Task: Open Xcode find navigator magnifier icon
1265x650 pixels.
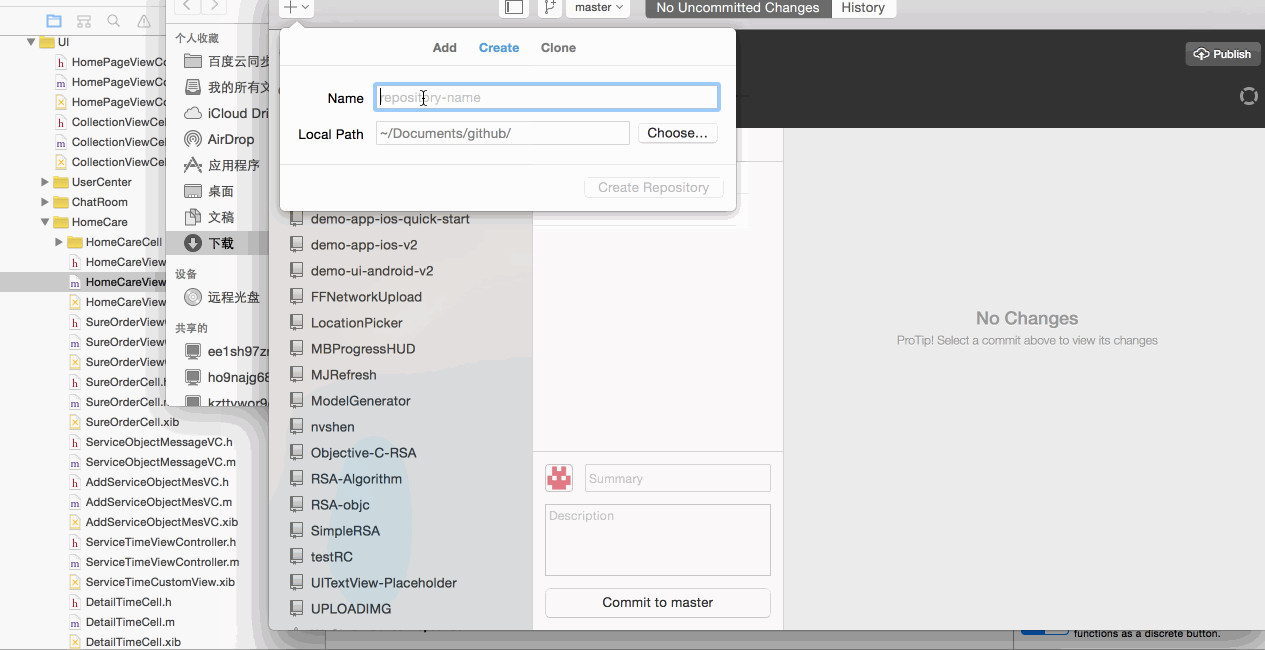Action: pos(114,20)
